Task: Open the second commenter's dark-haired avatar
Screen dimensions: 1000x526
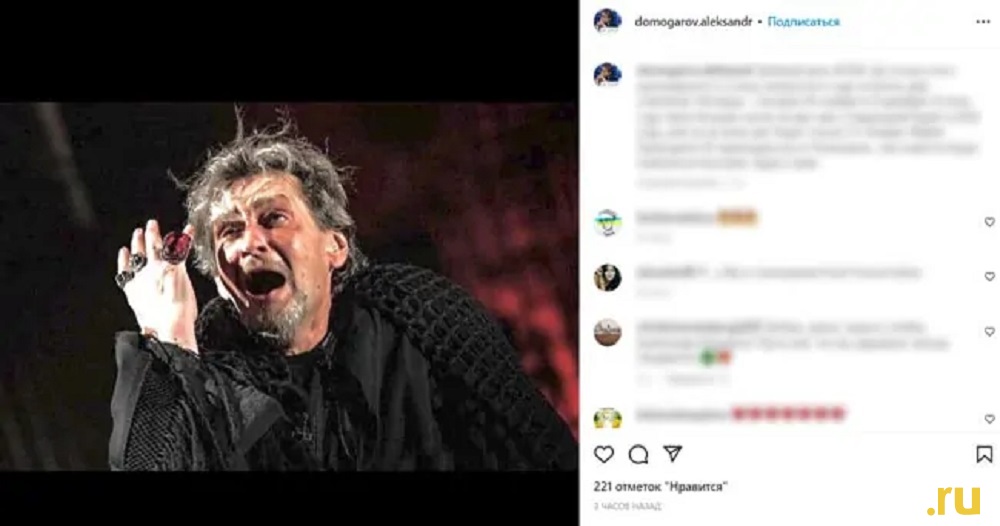Action: 607,277
